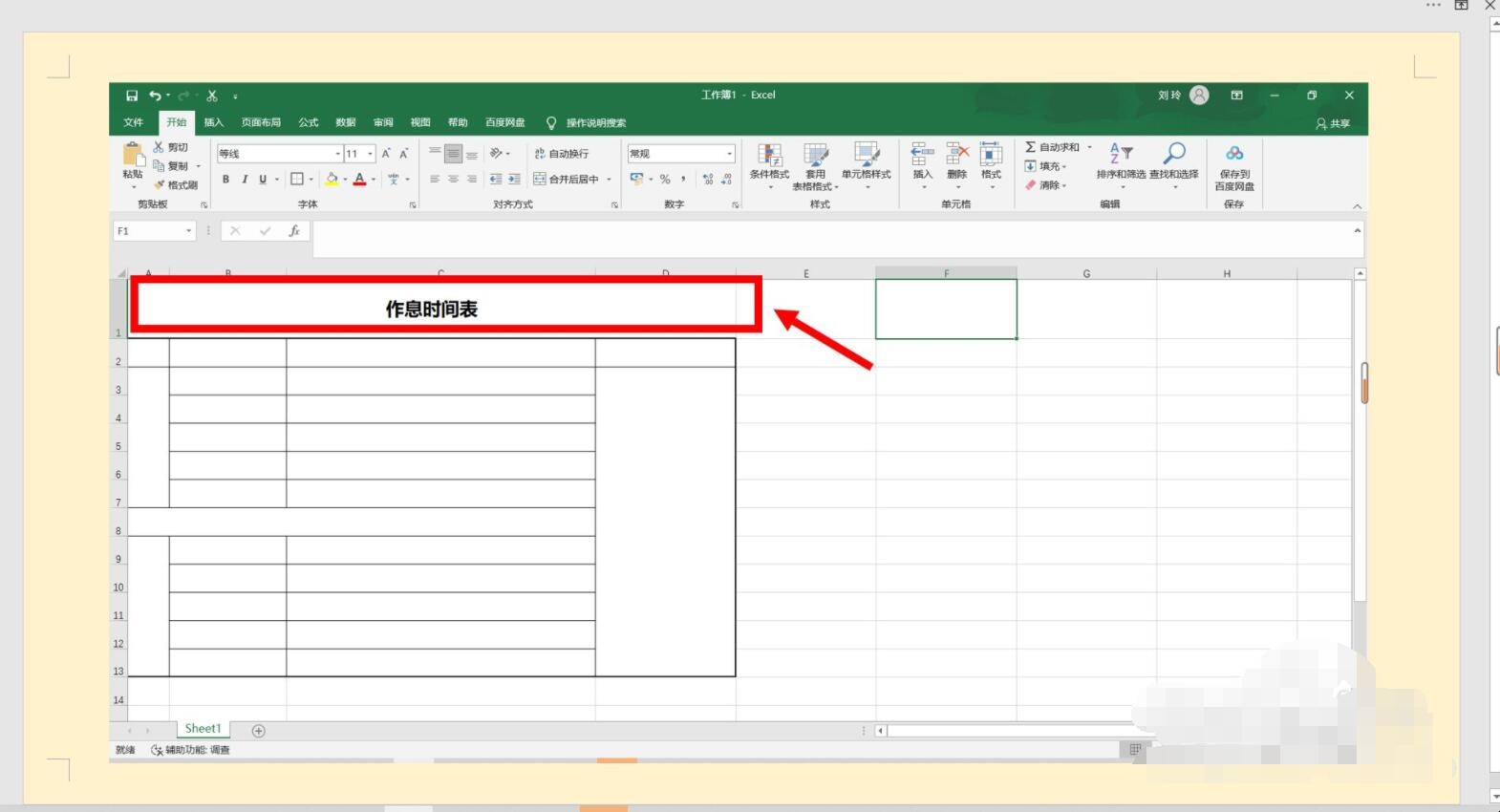Collapse the ribbon with the chevron
This screenshot has width=1500, height=812.
tap(1357, 206)
